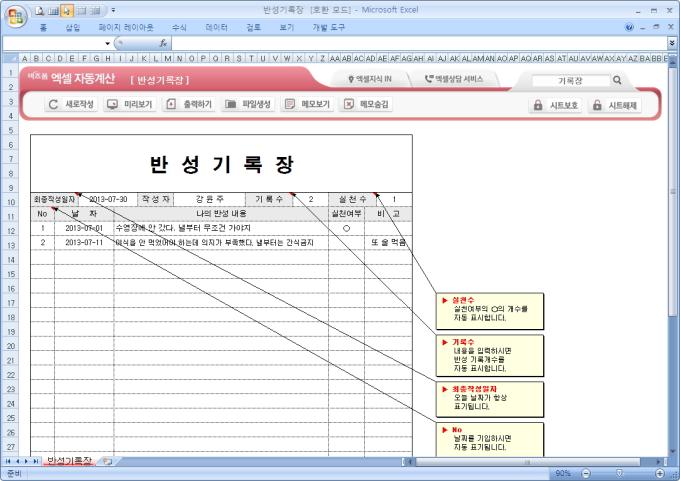Image resolution: width=680 pixels, height=481 pixels.
Task: Open the 데이터 ribbon tab
Action: pyautogui.click(x=216, y=28)
